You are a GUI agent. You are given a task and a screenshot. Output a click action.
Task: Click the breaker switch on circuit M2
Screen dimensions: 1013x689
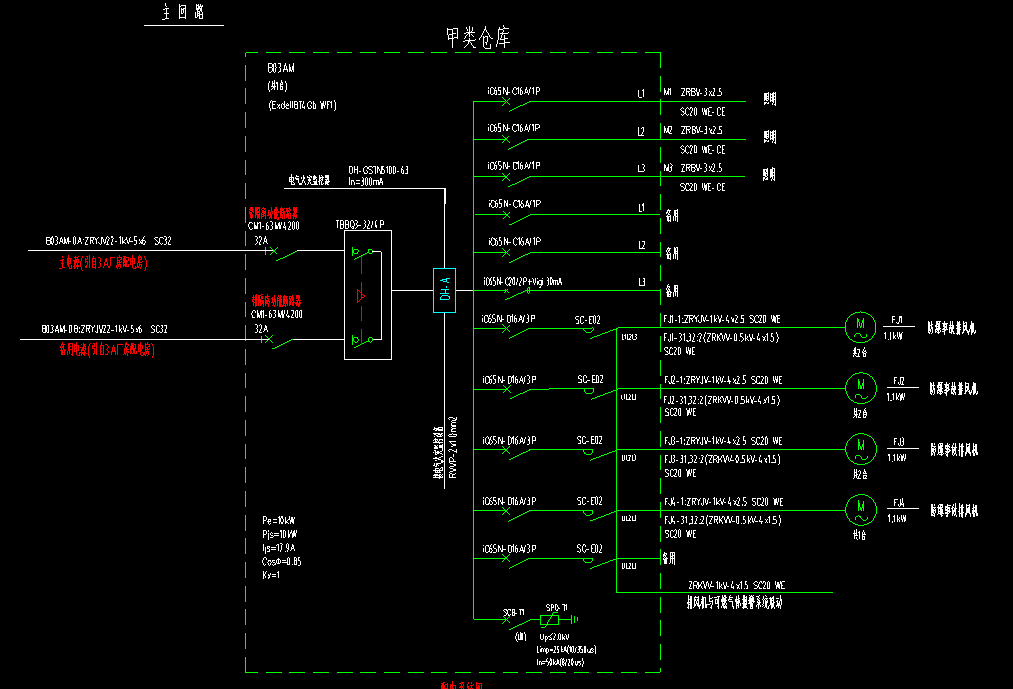point(517,141)
